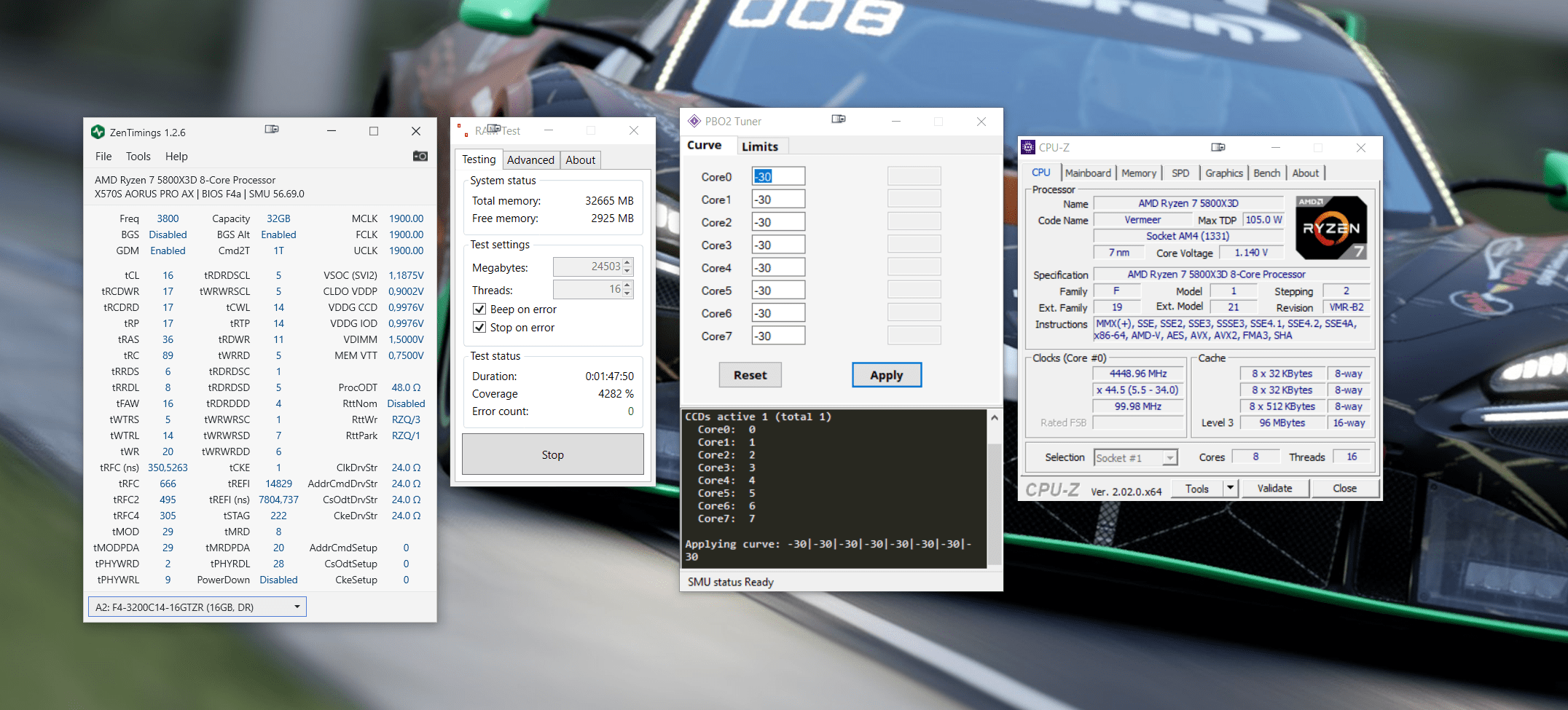Open the CPU-Z Mainboard tab
The image size is (1568, 710).
pos(1088,173)
